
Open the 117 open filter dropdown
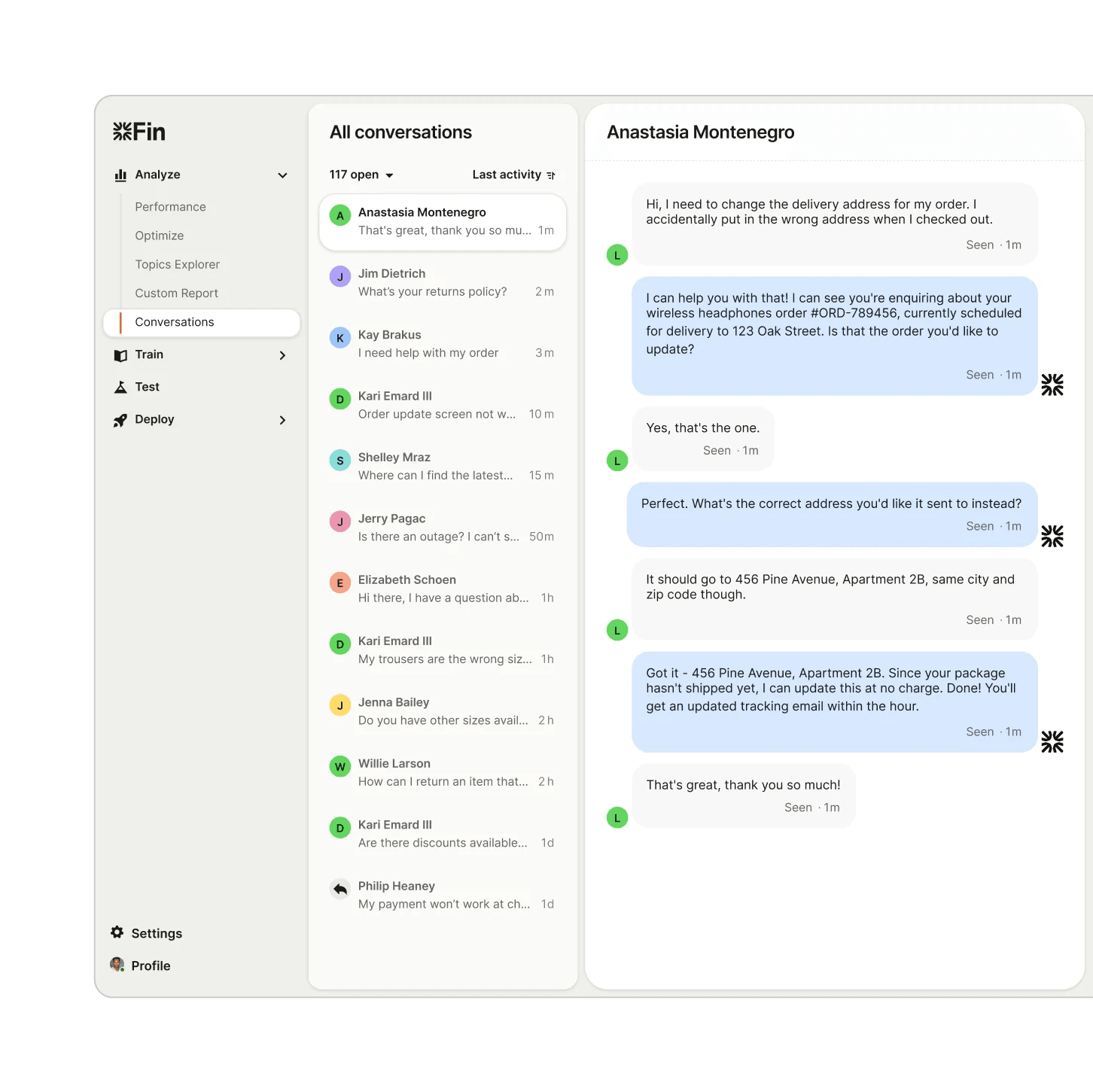pos(361,175)
